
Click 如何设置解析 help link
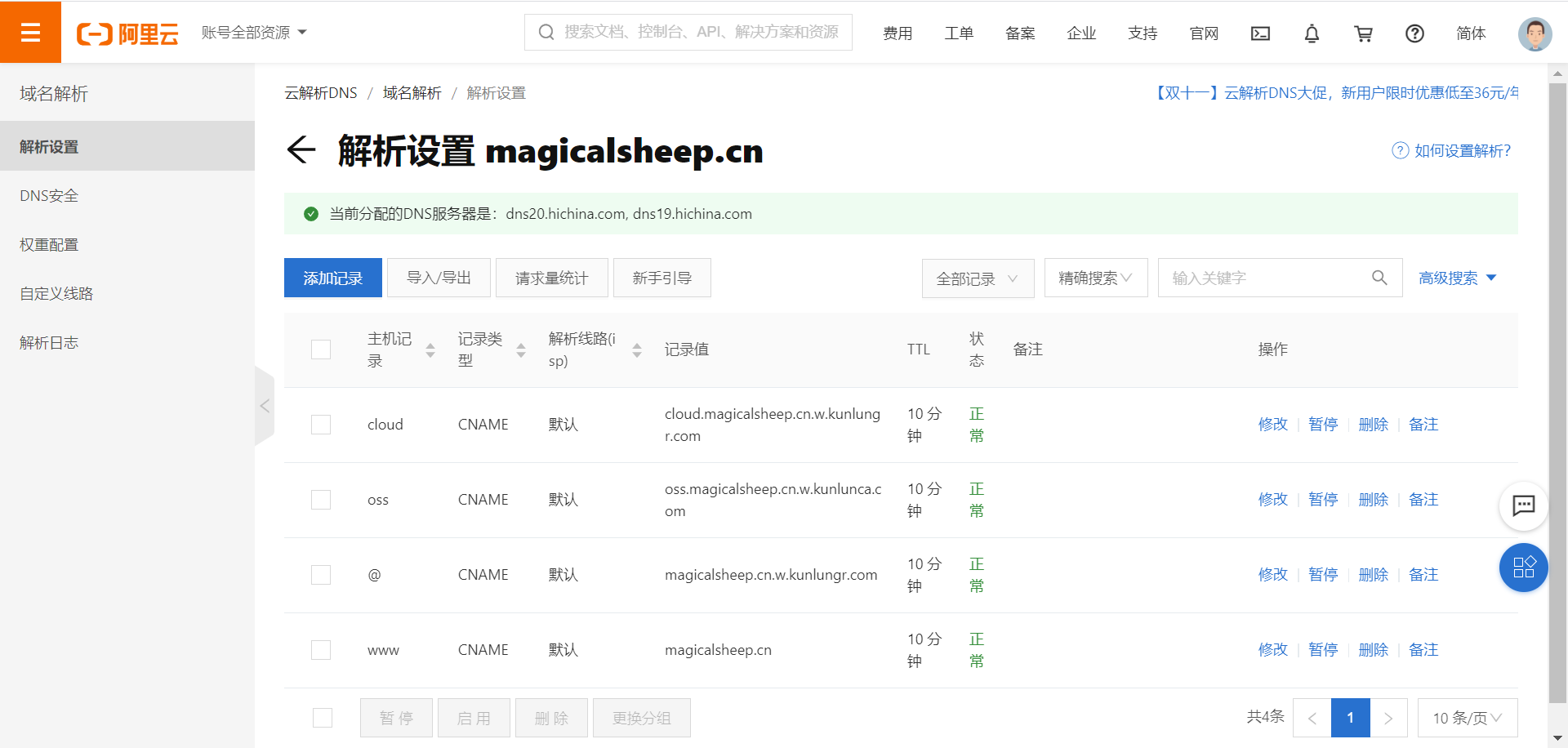pyautogui.click(x=1452, y=150)
